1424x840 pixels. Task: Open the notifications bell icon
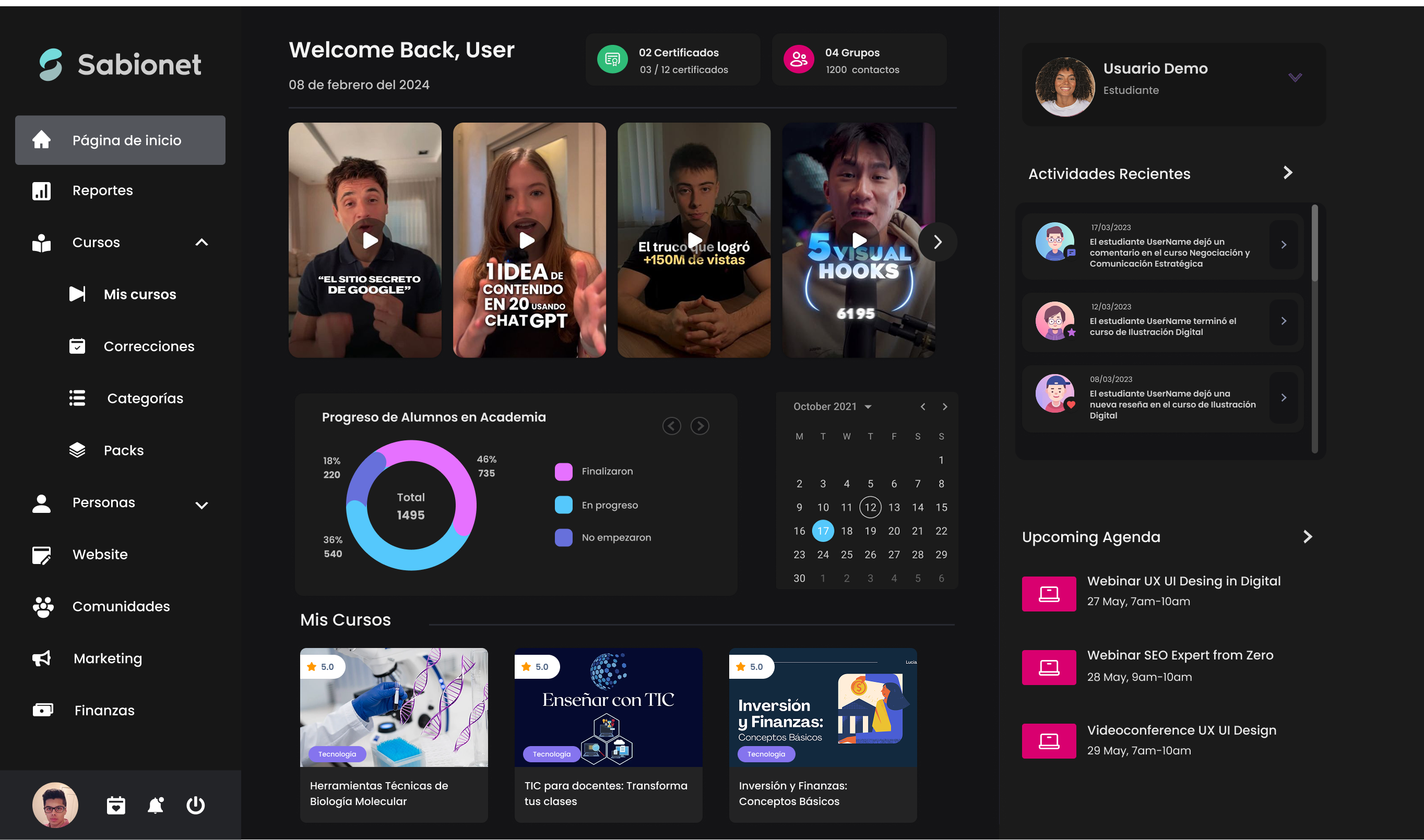tap(156, 805)
